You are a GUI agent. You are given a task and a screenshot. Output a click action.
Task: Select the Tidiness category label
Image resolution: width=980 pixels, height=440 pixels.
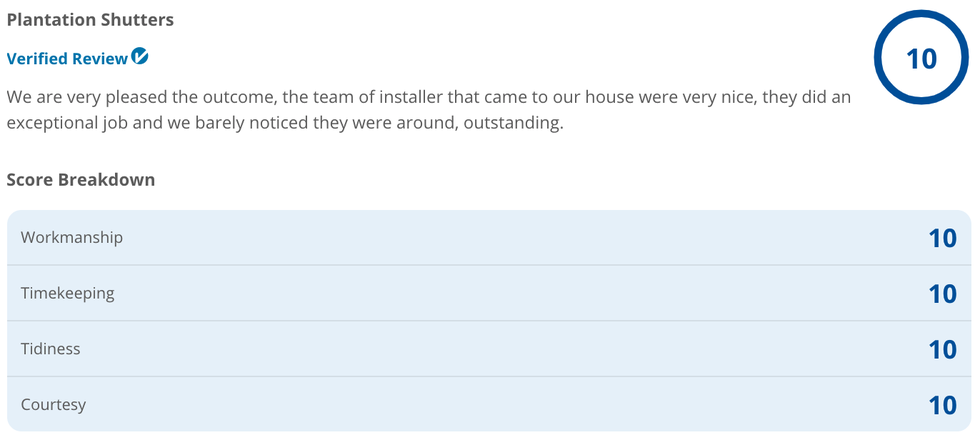(x=51, y=349)
